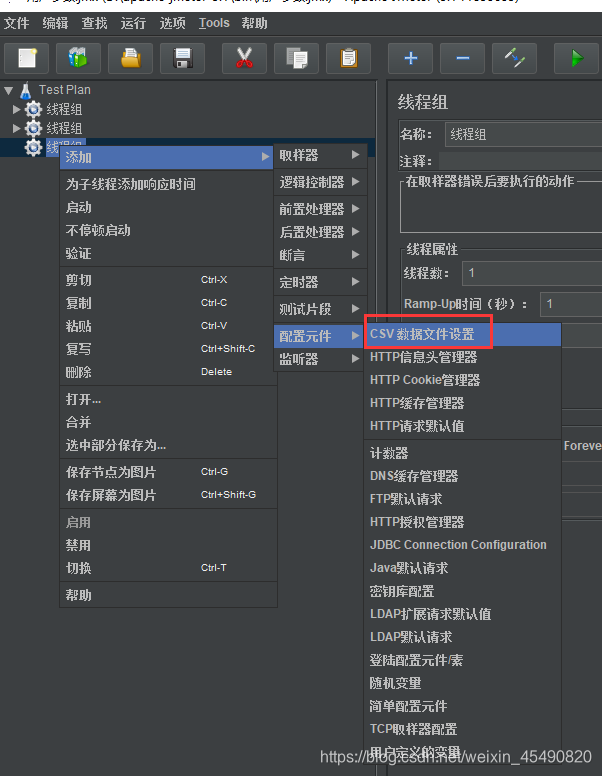Viewport: 602px width, 776px height.
Task: Click 验证 in context menu
Action: pos(167,253)
